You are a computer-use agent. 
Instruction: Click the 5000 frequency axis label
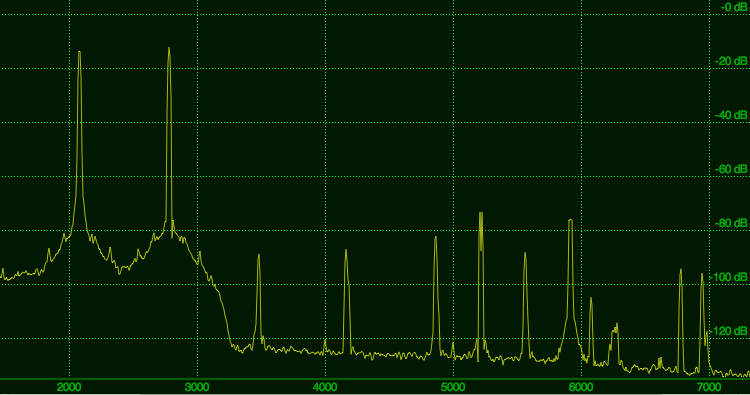click(453, 387)
